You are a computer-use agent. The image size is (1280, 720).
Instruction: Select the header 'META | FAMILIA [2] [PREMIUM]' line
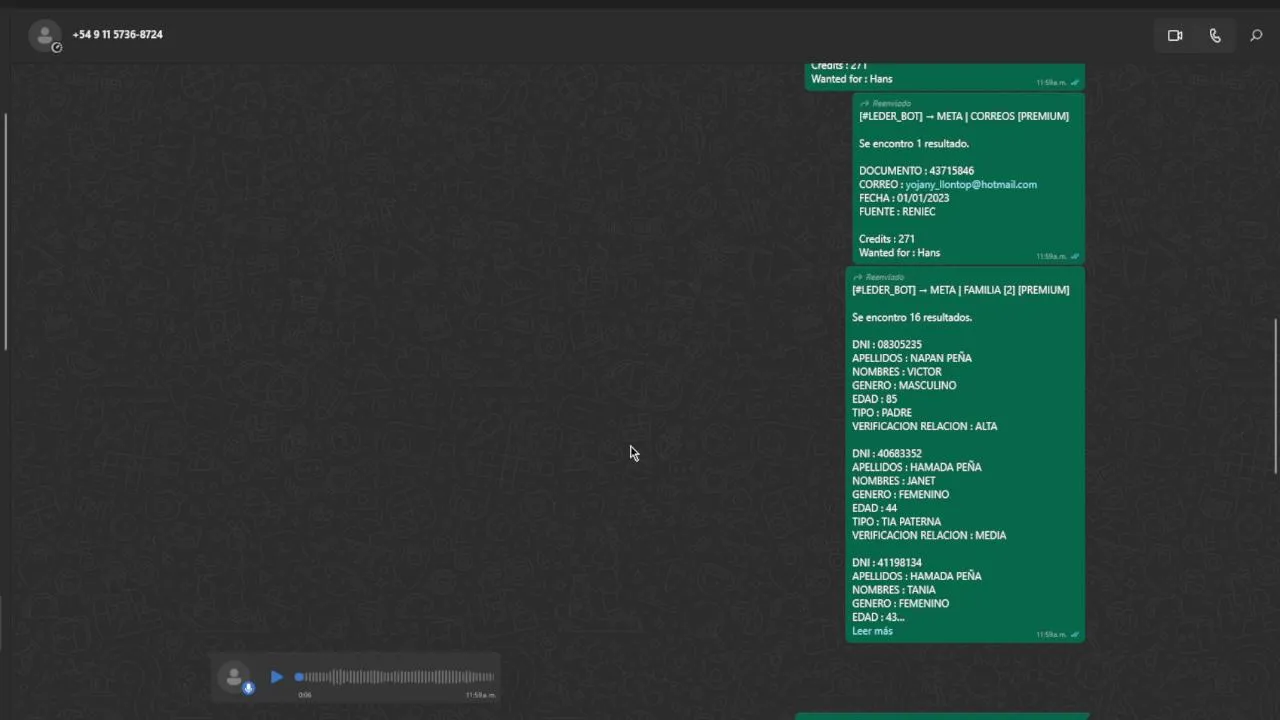(x=960, y=290)
